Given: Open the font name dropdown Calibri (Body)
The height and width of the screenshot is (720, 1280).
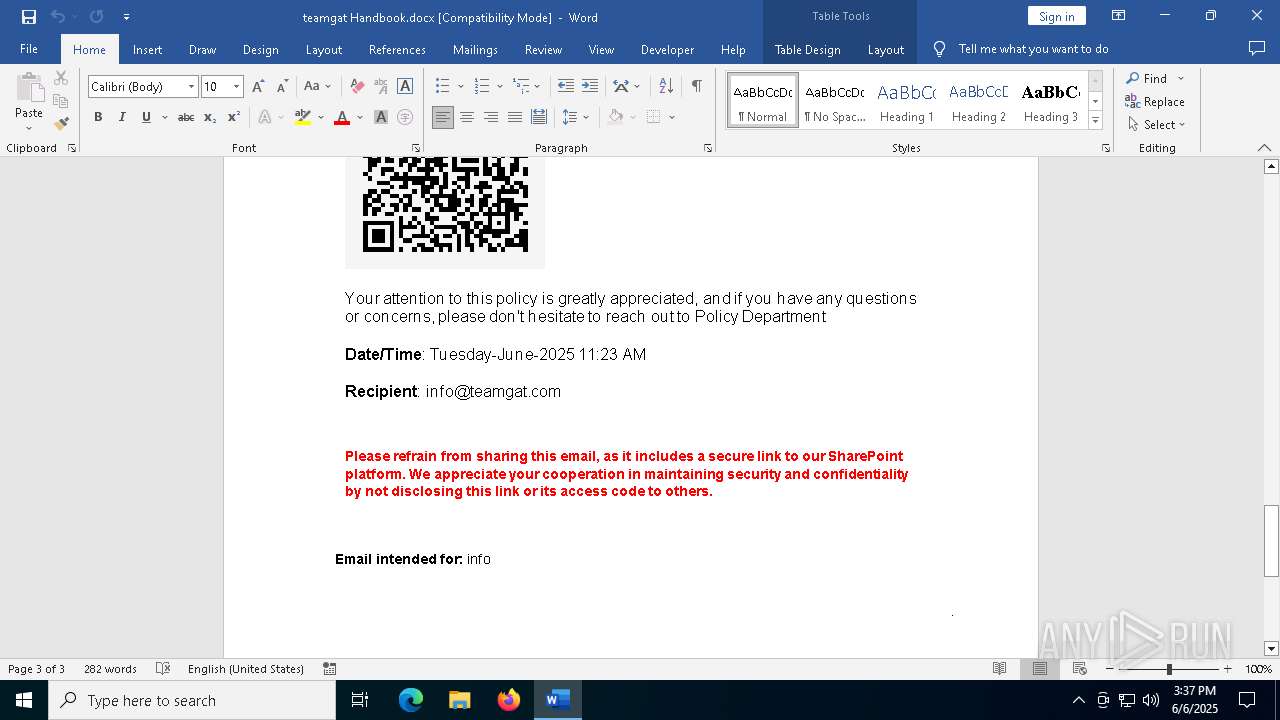Looking at the screenshot, I should (x=191, y=87).
